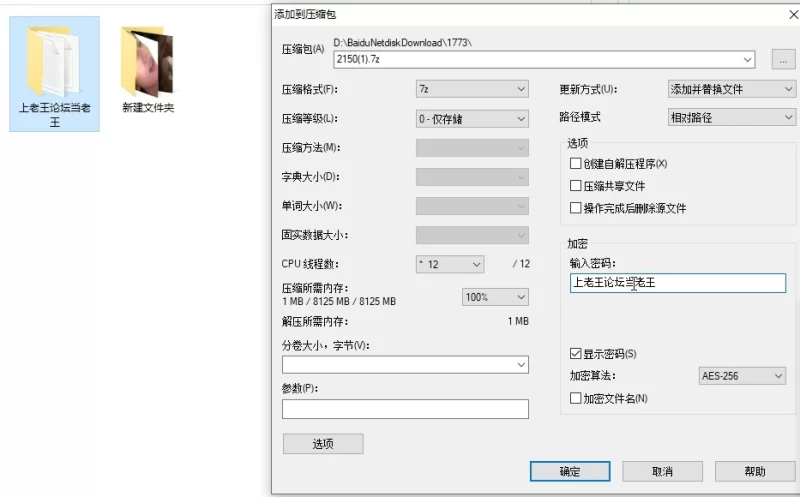Open the 压缩格式 7z dropdown

(x=472, y=89)
